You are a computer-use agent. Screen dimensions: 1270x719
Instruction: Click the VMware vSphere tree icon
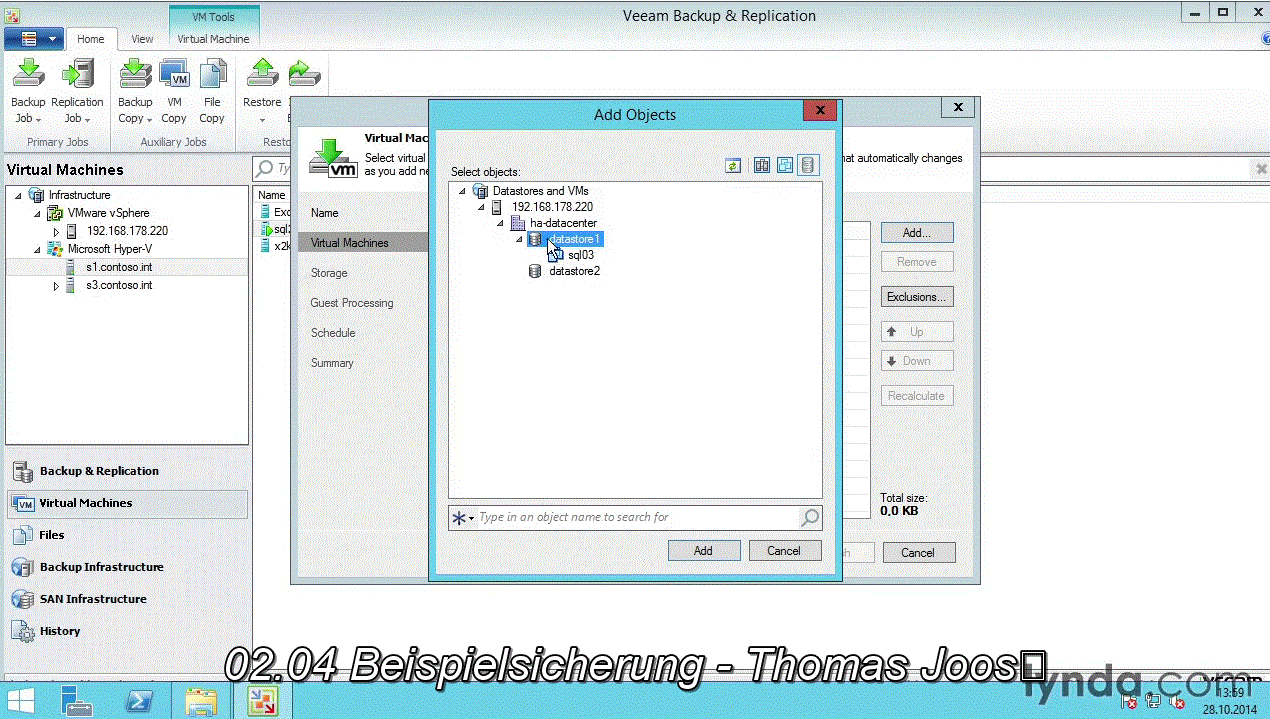(x=56, y=213)
